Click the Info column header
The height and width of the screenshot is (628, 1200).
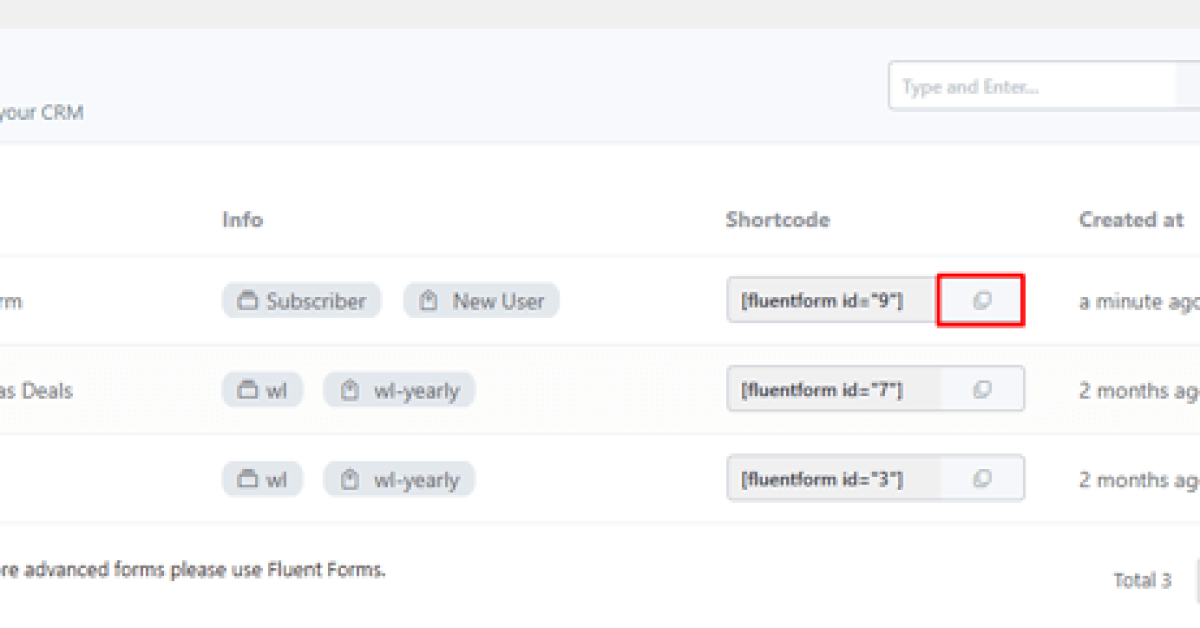242,220
